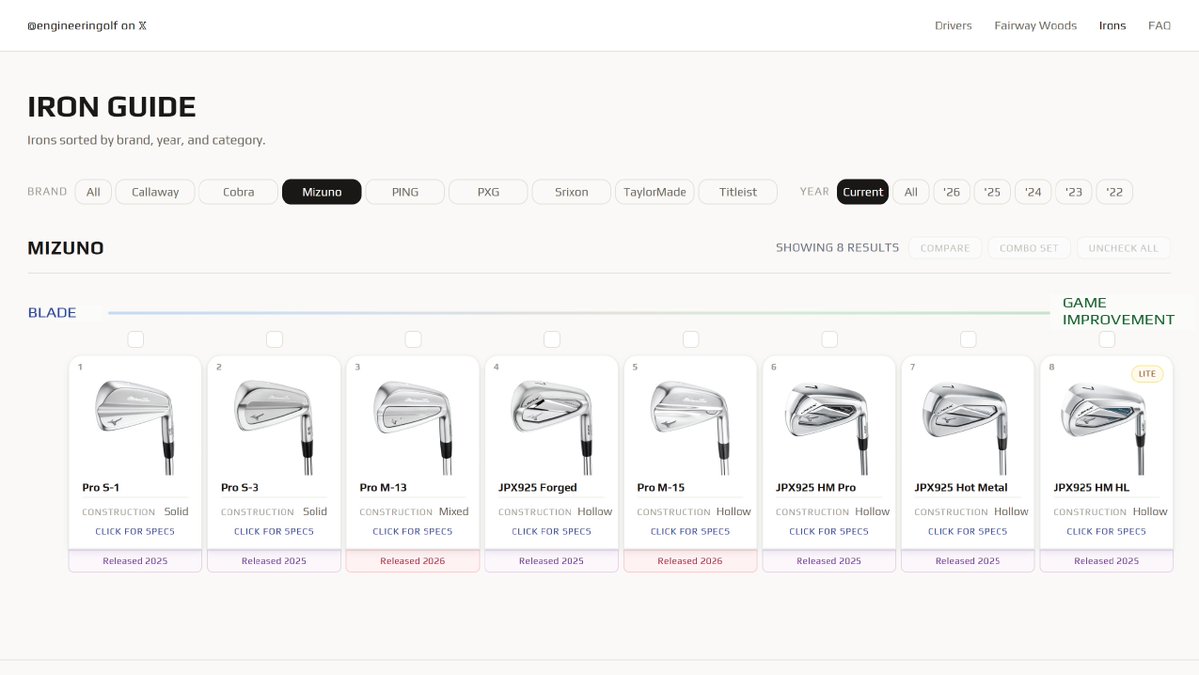Screen dimensions: 1199x675
Task: Open the Pro M-13 iron image
Action: (x=413, y=427)
